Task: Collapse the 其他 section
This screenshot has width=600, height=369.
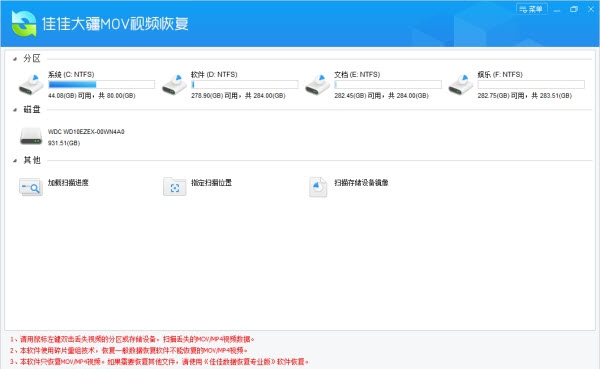Action: pos(15,160)
